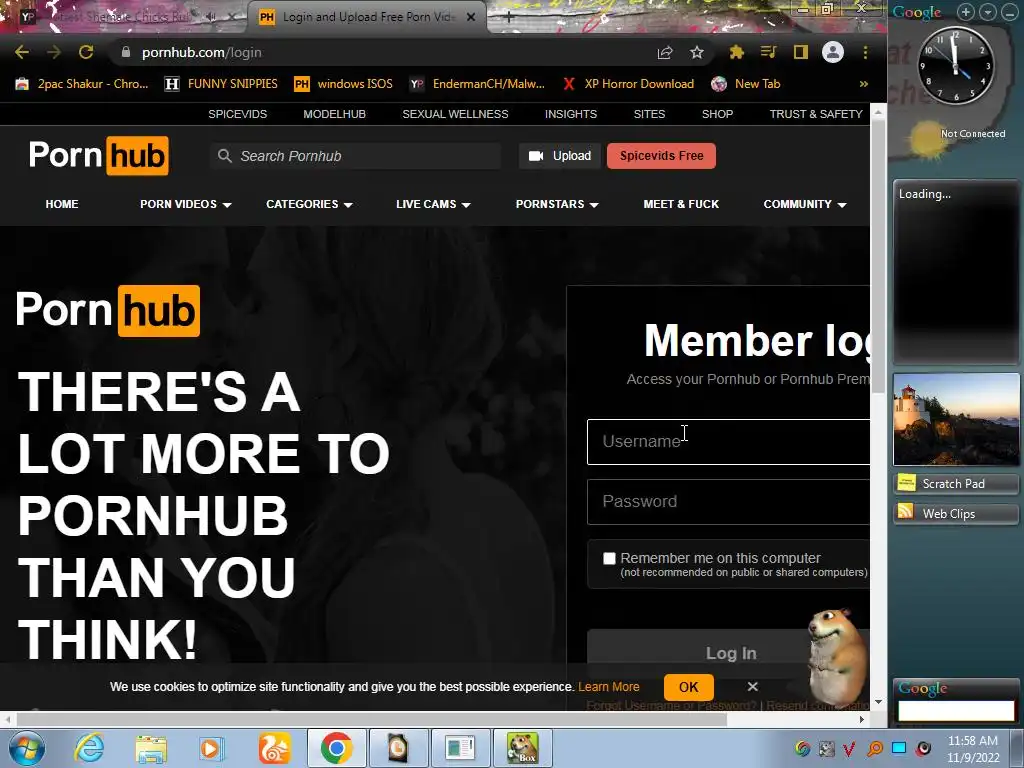
Task: Click the Password input field
Action: pyautogui.click(x=728, y=502)
